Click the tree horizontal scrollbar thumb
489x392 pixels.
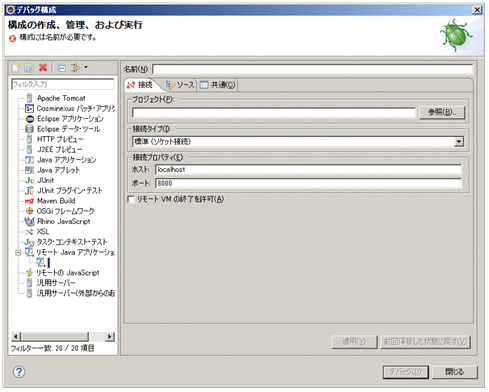click(x=55, y=336)
